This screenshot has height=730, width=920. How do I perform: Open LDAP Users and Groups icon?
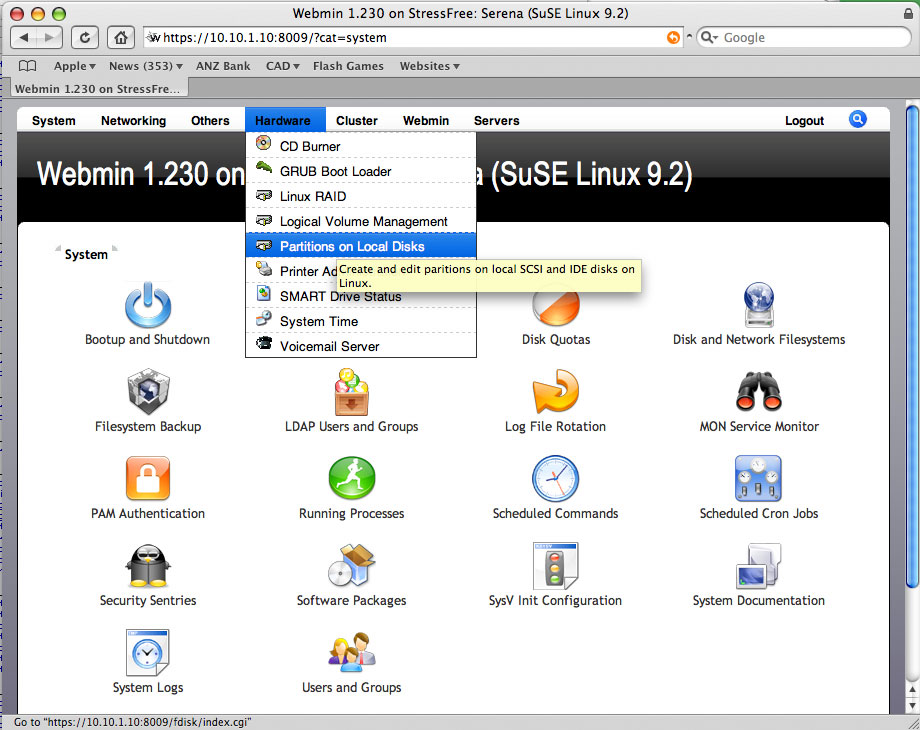351,391
